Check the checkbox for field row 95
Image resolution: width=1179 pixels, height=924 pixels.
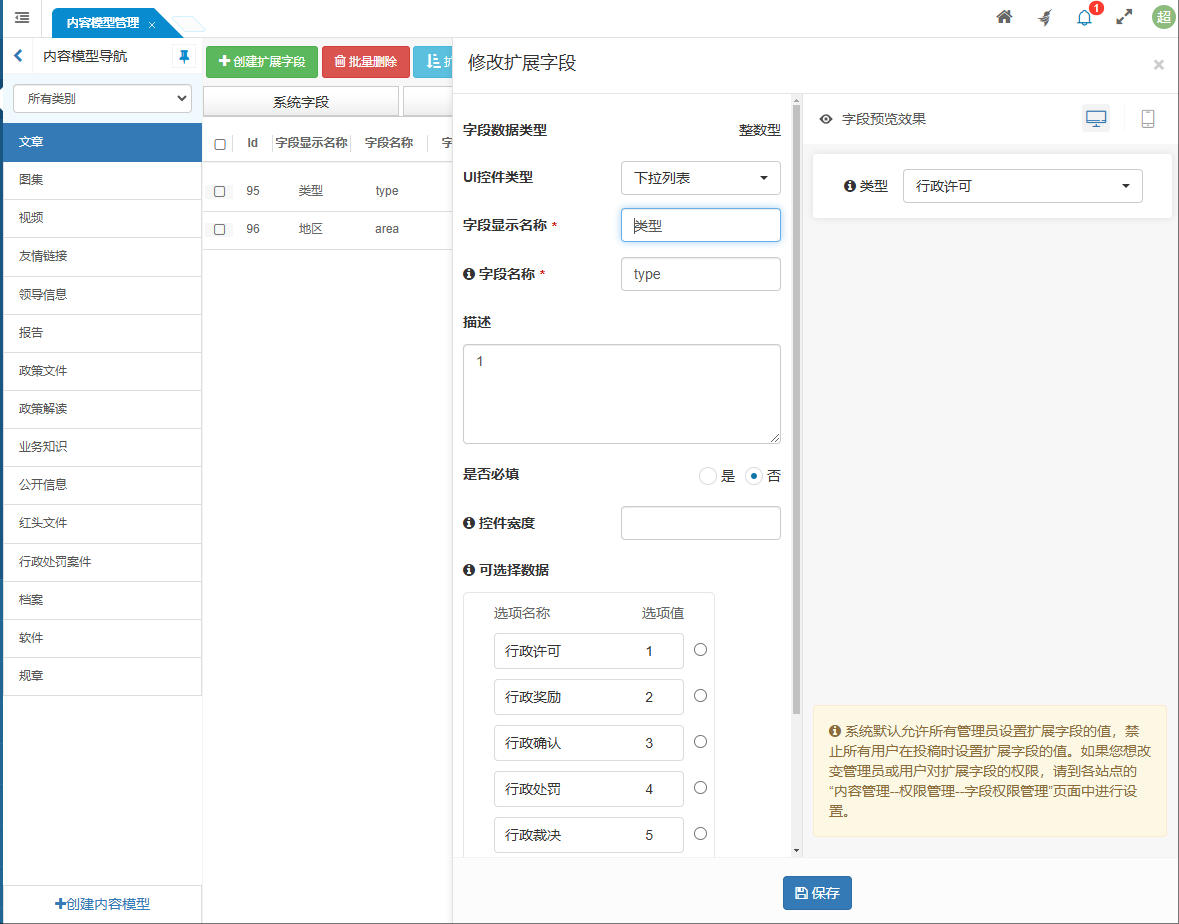(220, 190)
